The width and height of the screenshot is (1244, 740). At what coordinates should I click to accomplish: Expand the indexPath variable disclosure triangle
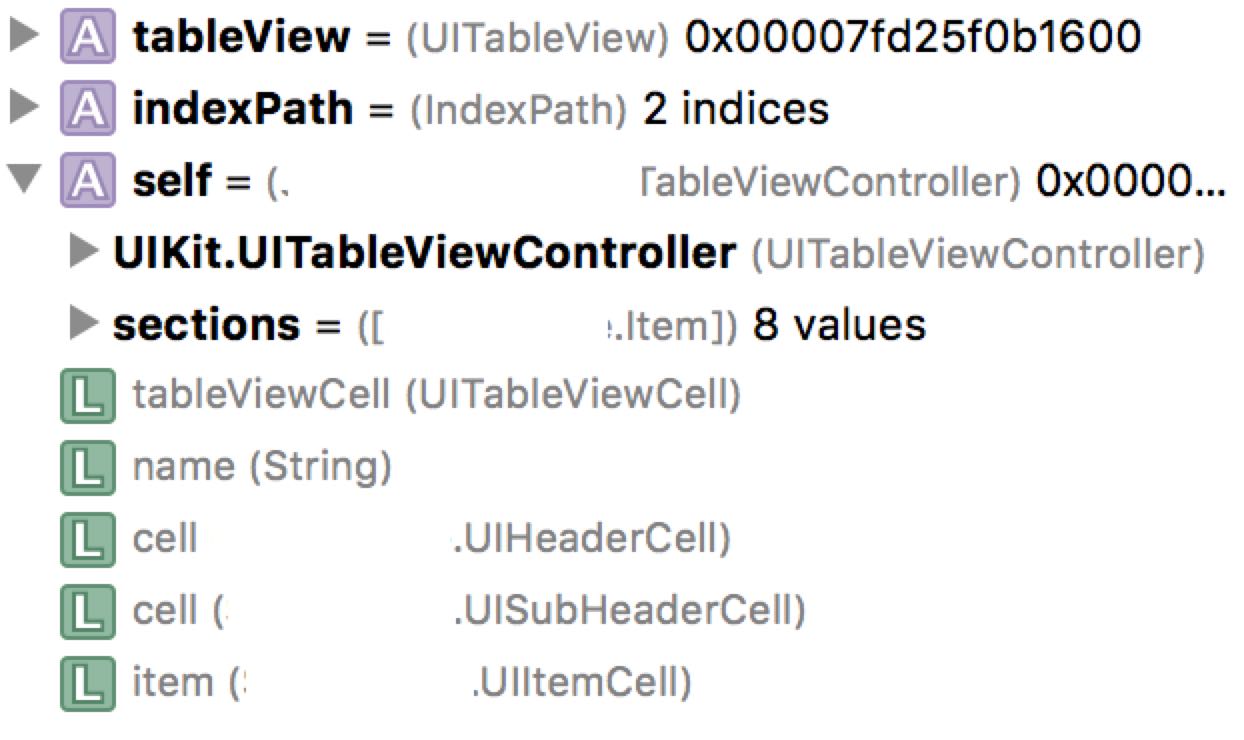(x=24, y=108)
